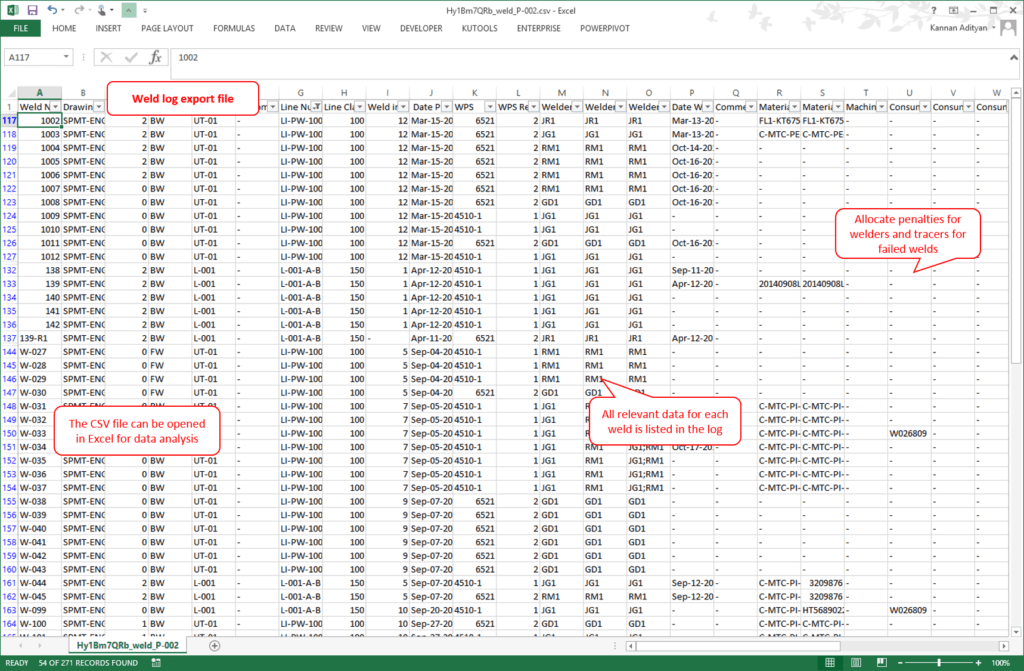
Task: Open the Customize Quick Access Toolbar dropdown
Action: [145, 10]
